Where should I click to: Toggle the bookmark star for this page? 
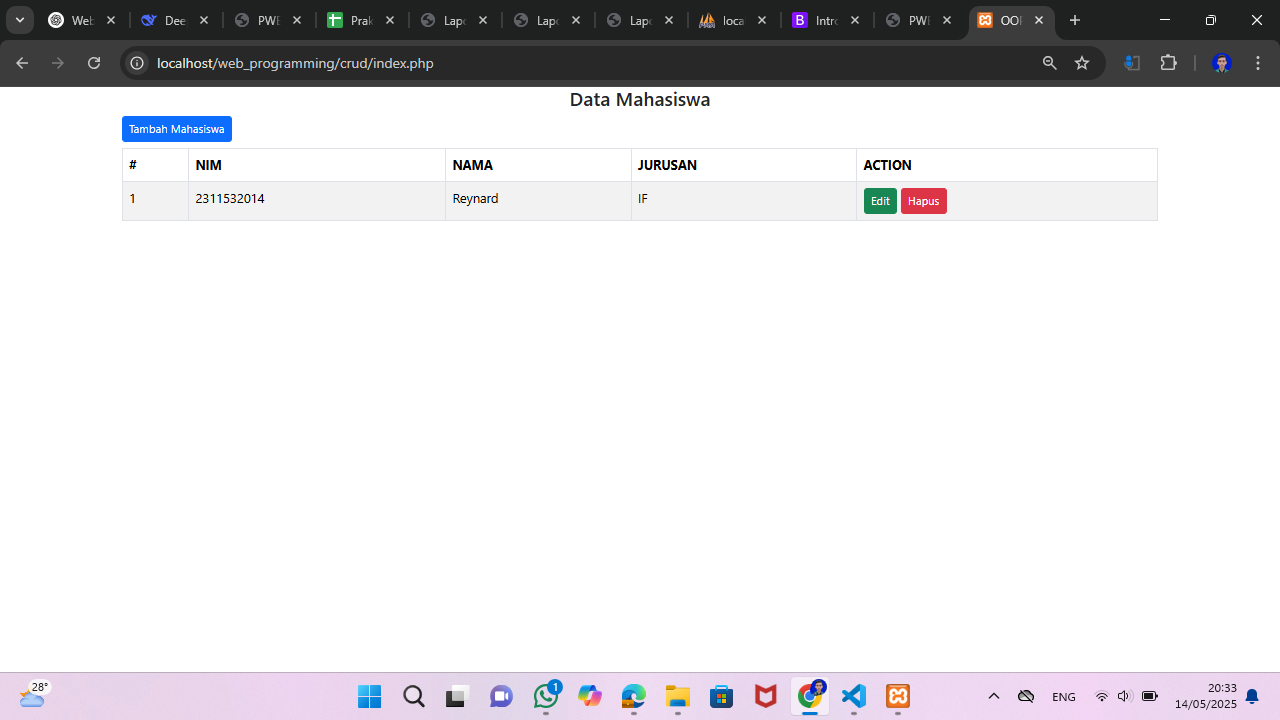click(x=1081, y=62)
